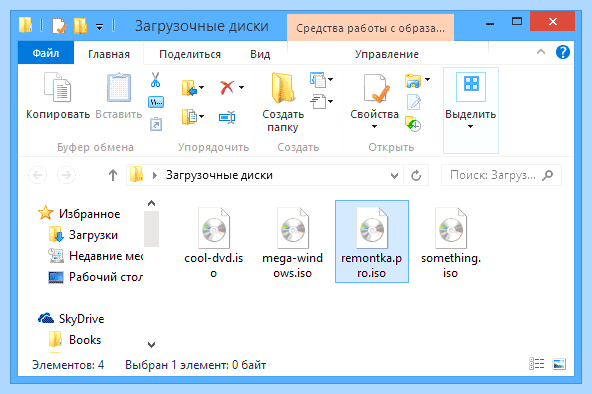Open the New item dropdown
The width and height of the screenshot is (592, 394).
pyautogui.click(x=321, y=80)
